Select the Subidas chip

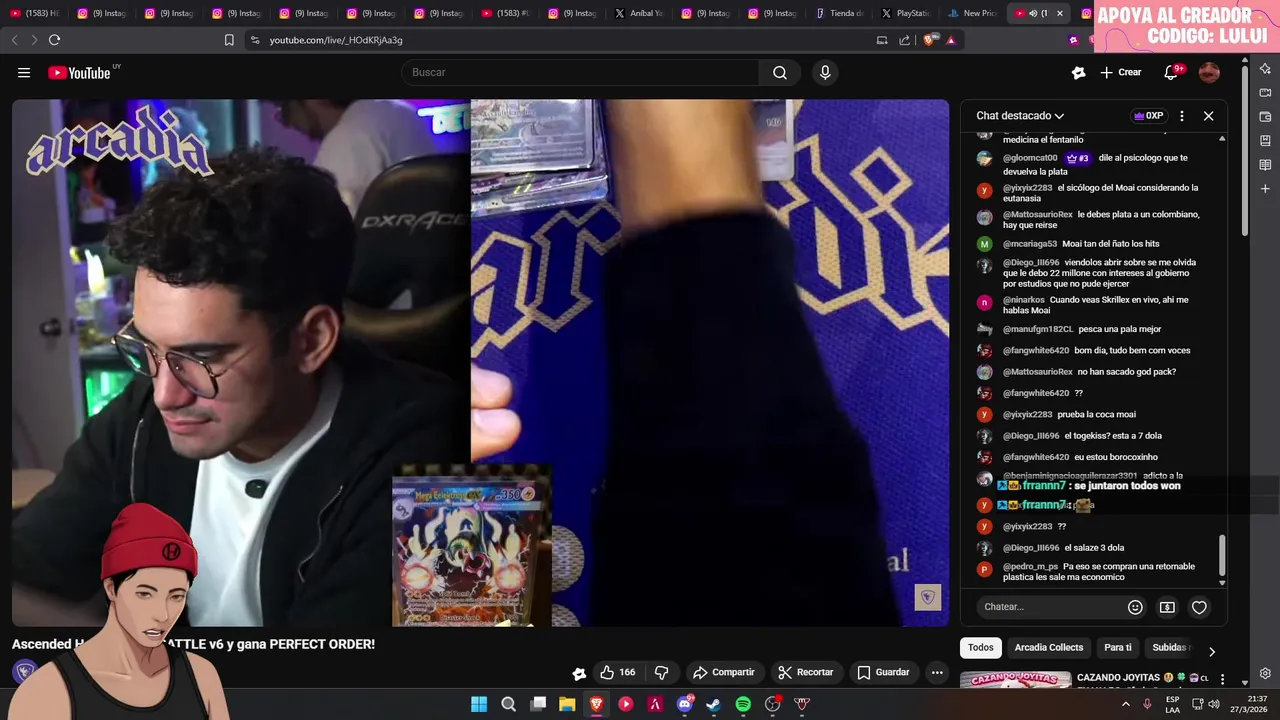[1169, 647]
